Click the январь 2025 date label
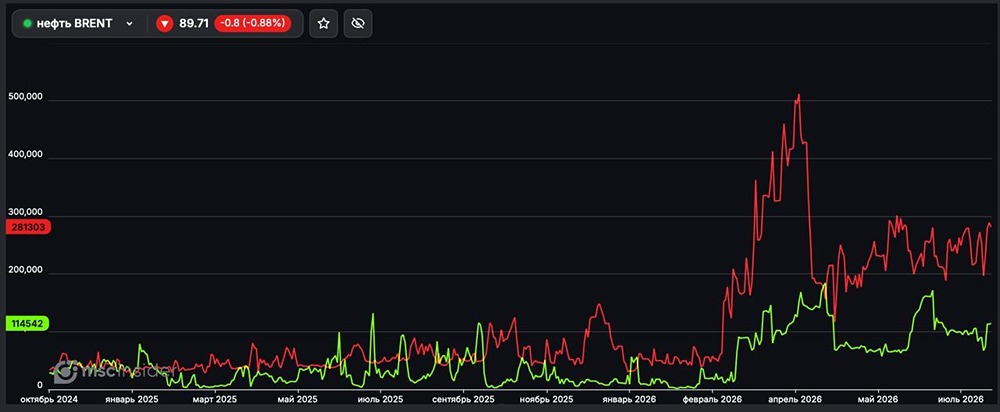1000x412 pixels. (x=132, y=400)
